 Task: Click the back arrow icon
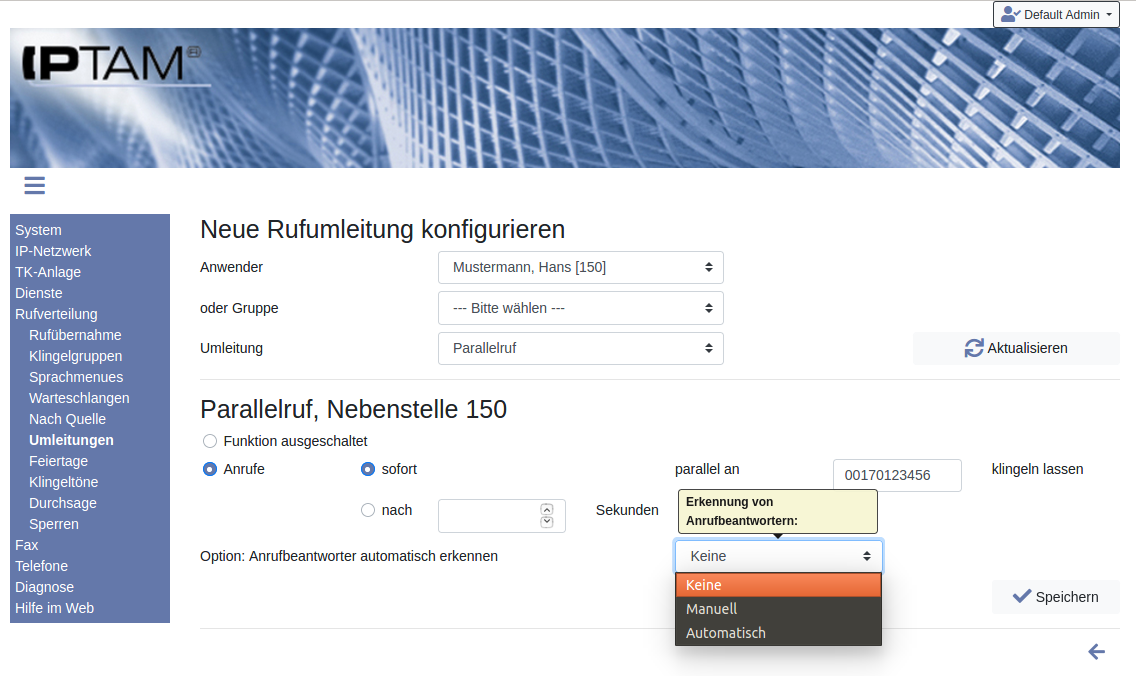click(1096, 652)
